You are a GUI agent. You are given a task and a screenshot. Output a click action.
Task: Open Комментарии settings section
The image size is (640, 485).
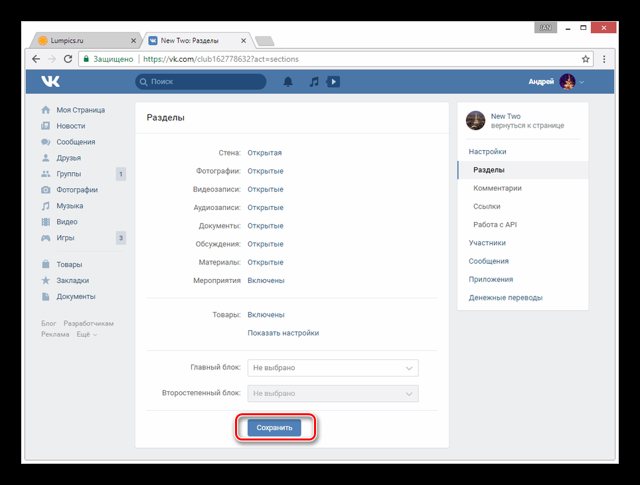497,188
